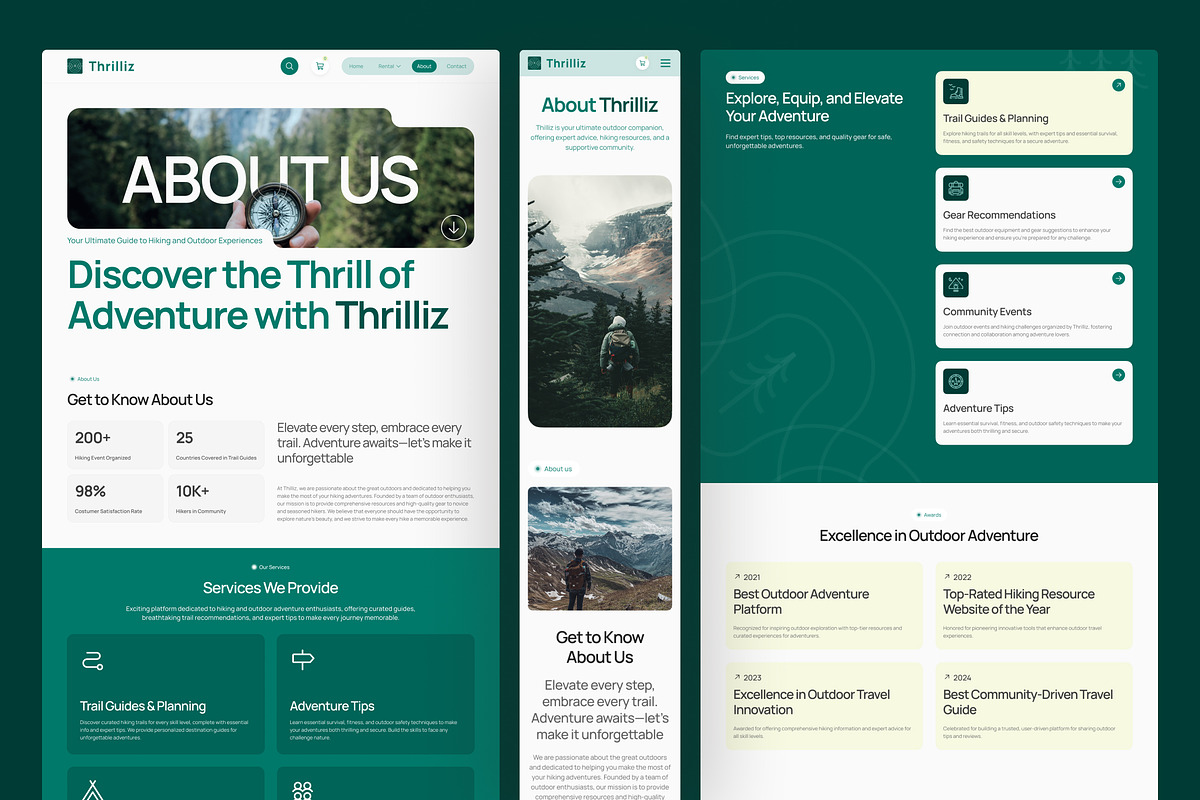Image resolution: width=1200 pixels, height=800 pixels.
Task: Click the Thrilliz logo in mobile header
Action: (557, 63)
